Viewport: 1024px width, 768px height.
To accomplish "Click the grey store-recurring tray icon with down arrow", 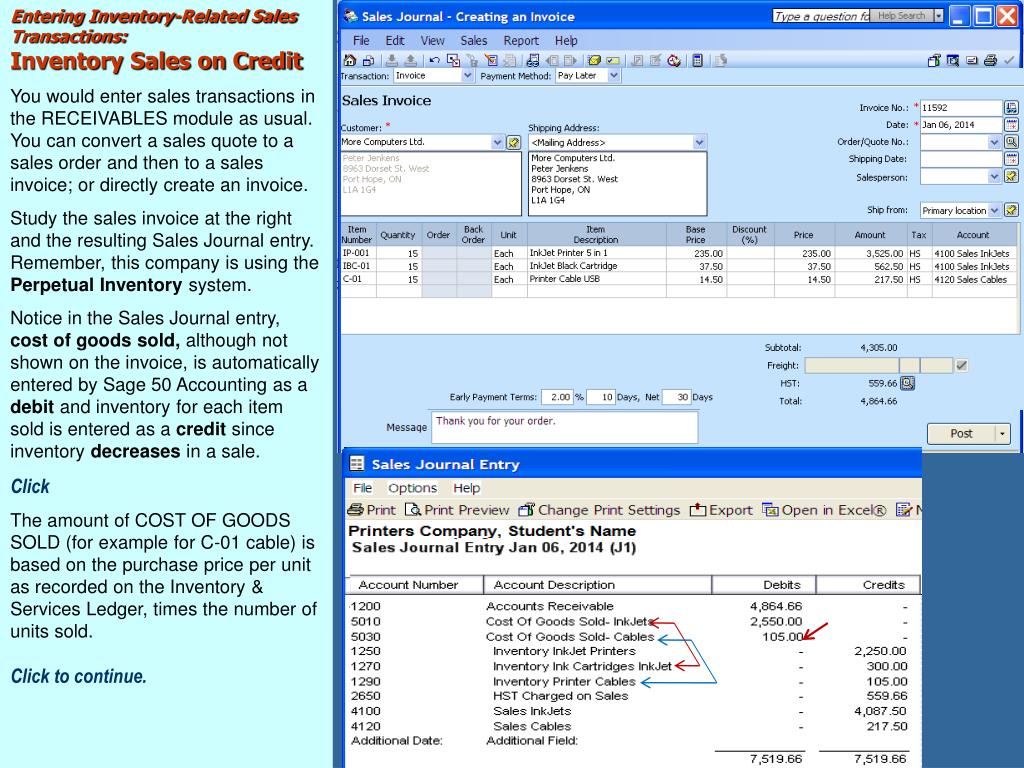I will point(391,60).
